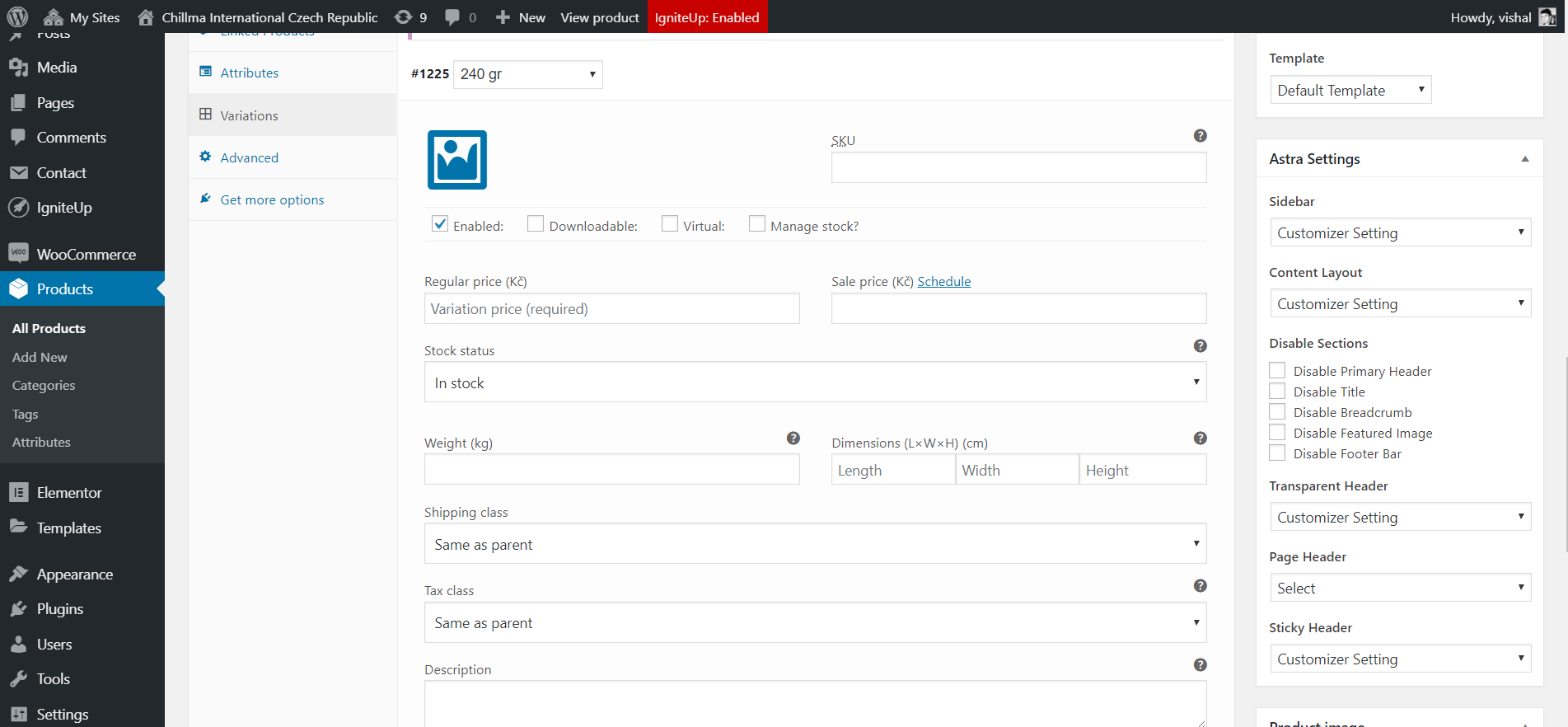
Task: Open Media menu icon
Action: point(19,68)
